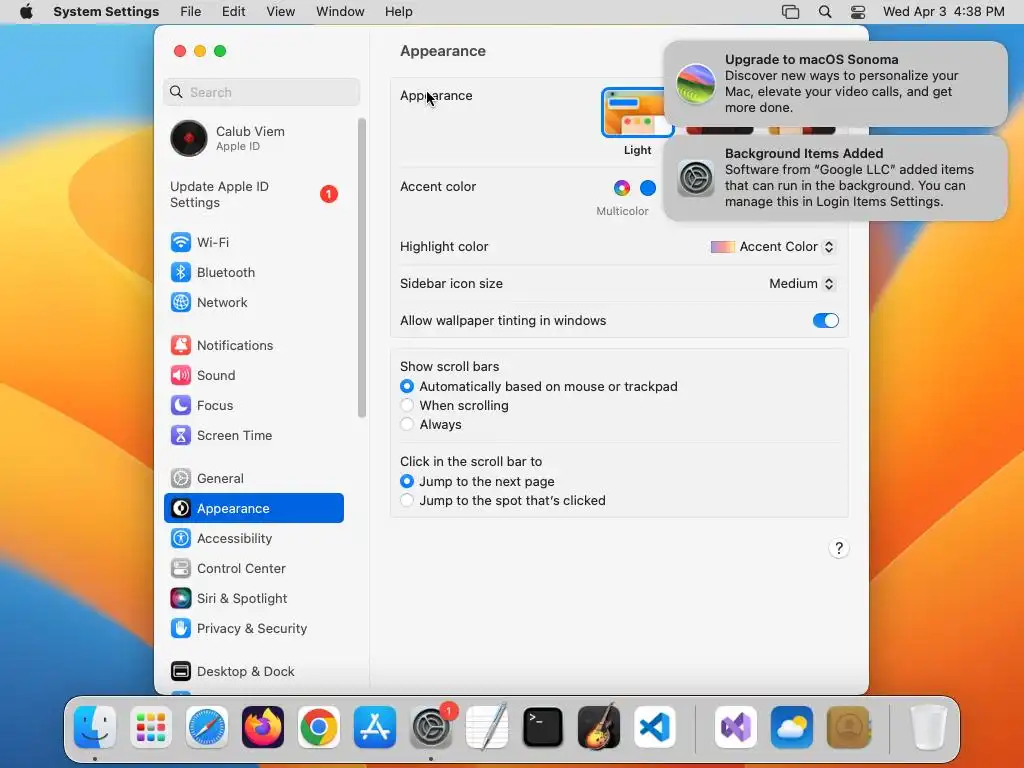Open System Settings app menu

pos(106,12)
